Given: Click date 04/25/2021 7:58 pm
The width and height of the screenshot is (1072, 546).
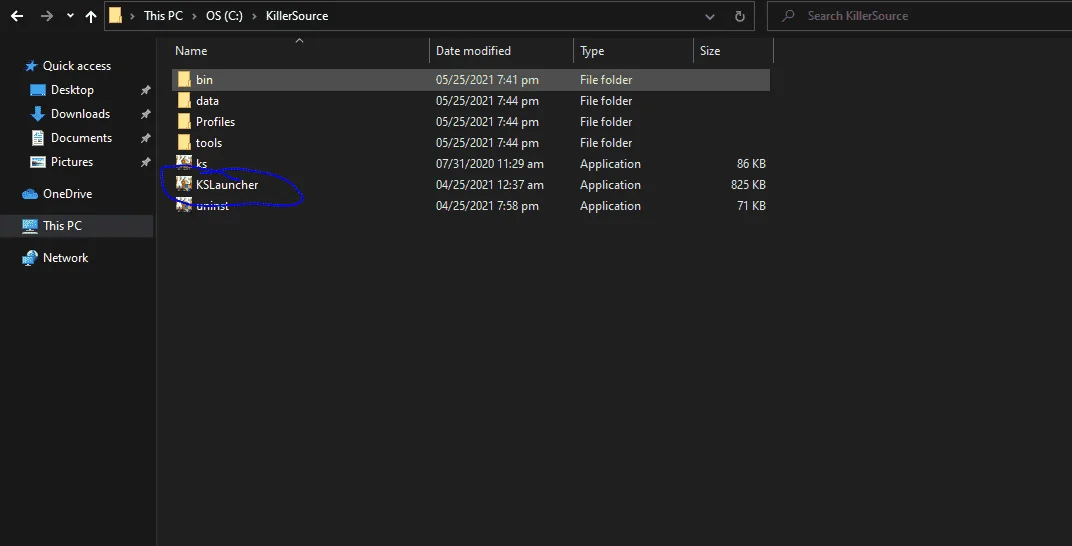Looking at the screenshot, I should click(487, 206).
